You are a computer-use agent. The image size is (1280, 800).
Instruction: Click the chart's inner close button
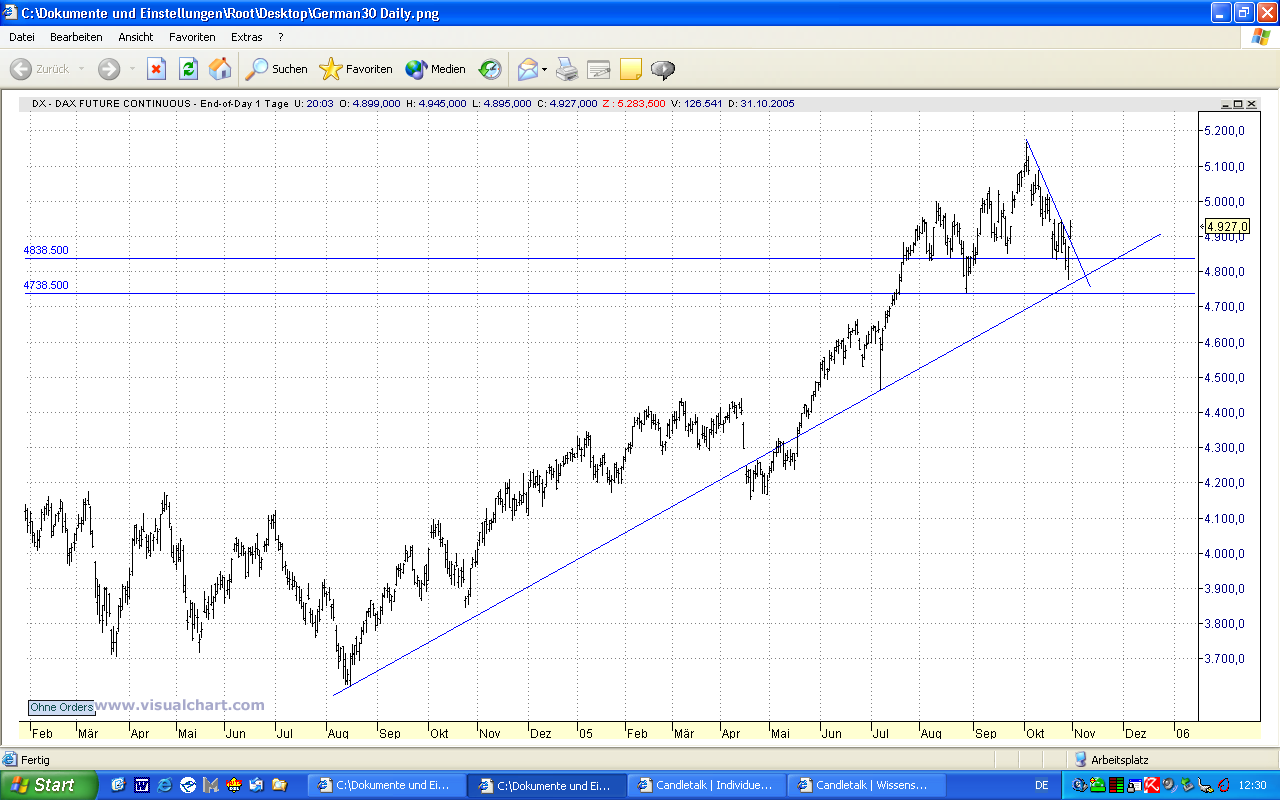pos(1251,104)
